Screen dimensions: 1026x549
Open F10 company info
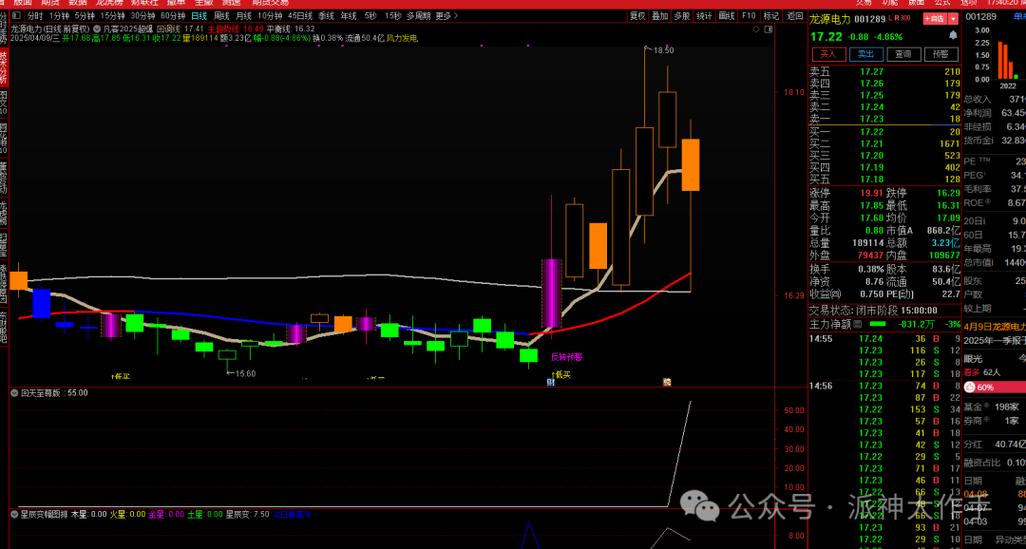(x=749, y=16)
